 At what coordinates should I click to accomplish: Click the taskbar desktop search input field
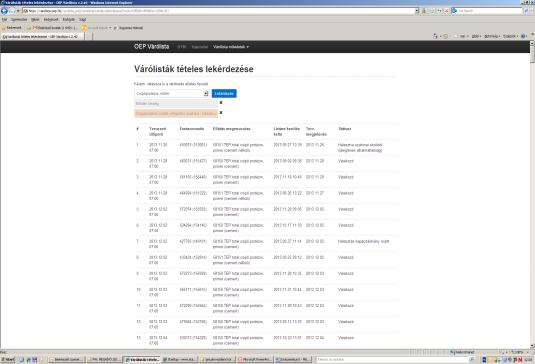tap(392, 360)
